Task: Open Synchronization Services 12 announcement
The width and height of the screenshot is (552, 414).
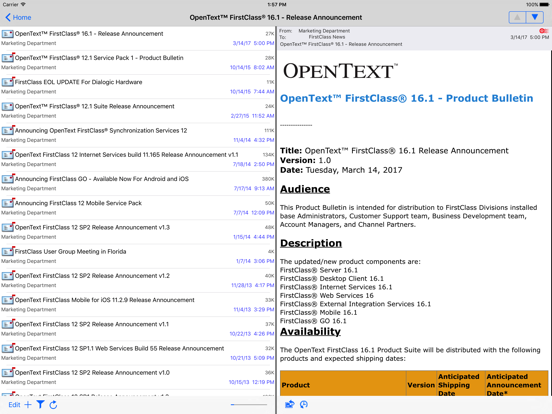Action: click(137, 135)
